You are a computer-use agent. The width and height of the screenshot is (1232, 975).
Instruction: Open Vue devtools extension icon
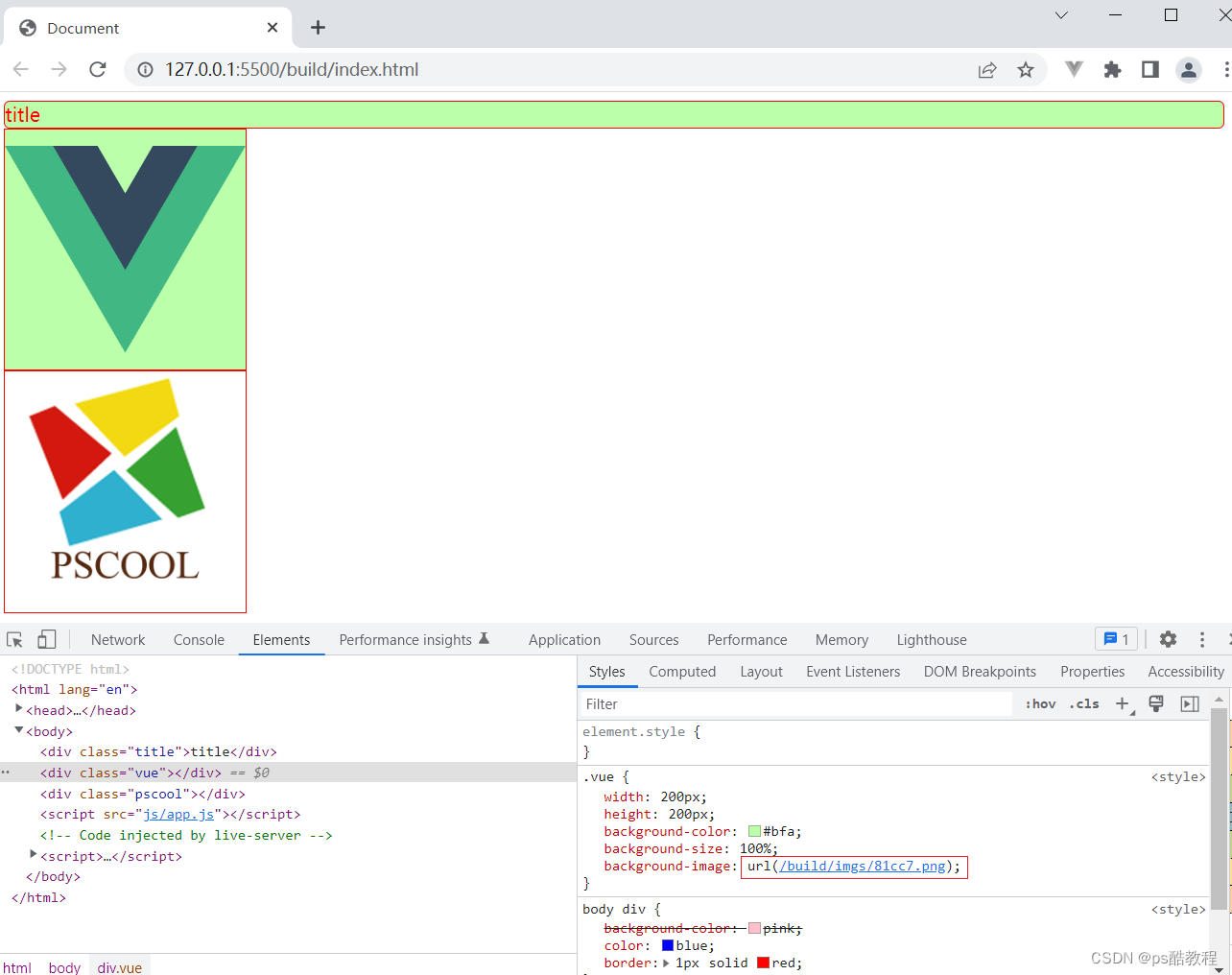click(1074, 69)
